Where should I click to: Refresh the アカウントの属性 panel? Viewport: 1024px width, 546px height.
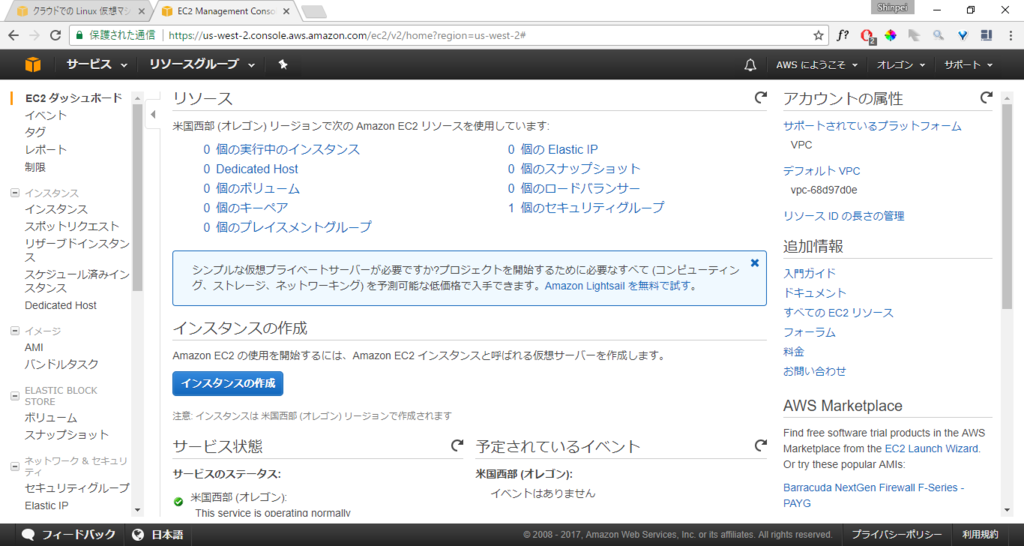click(986, 98)
